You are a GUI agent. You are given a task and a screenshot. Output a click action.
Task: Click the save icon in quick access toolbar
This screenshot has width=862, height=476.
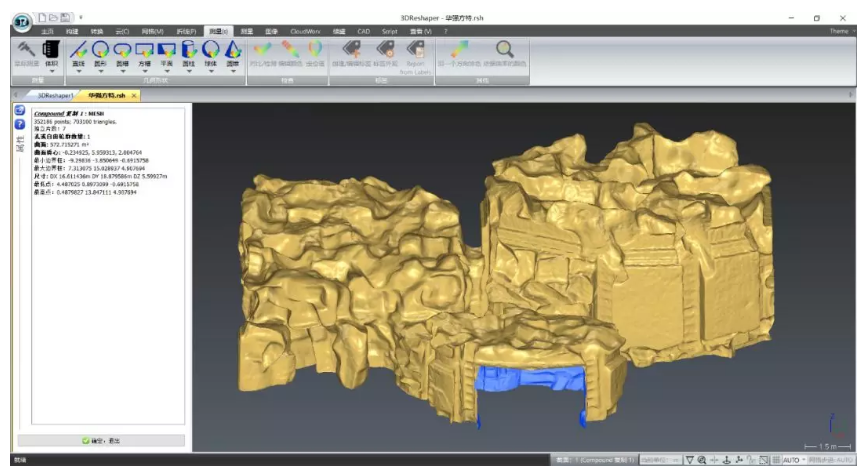click(64, 18)
